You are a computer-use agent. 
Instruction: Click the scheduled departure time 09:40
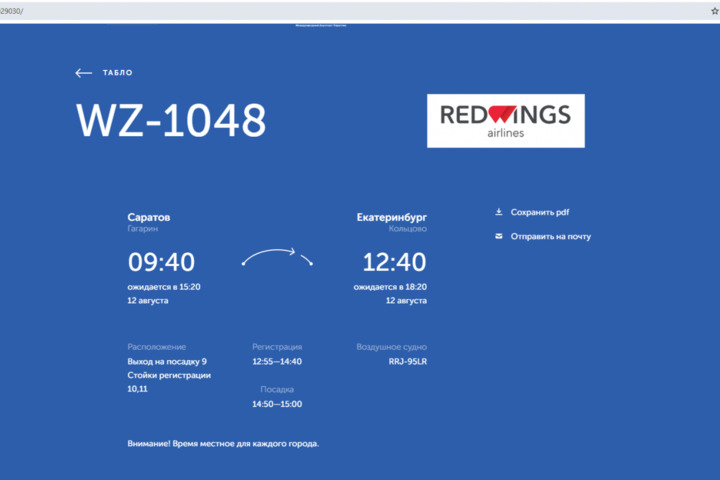coord(161,262)
